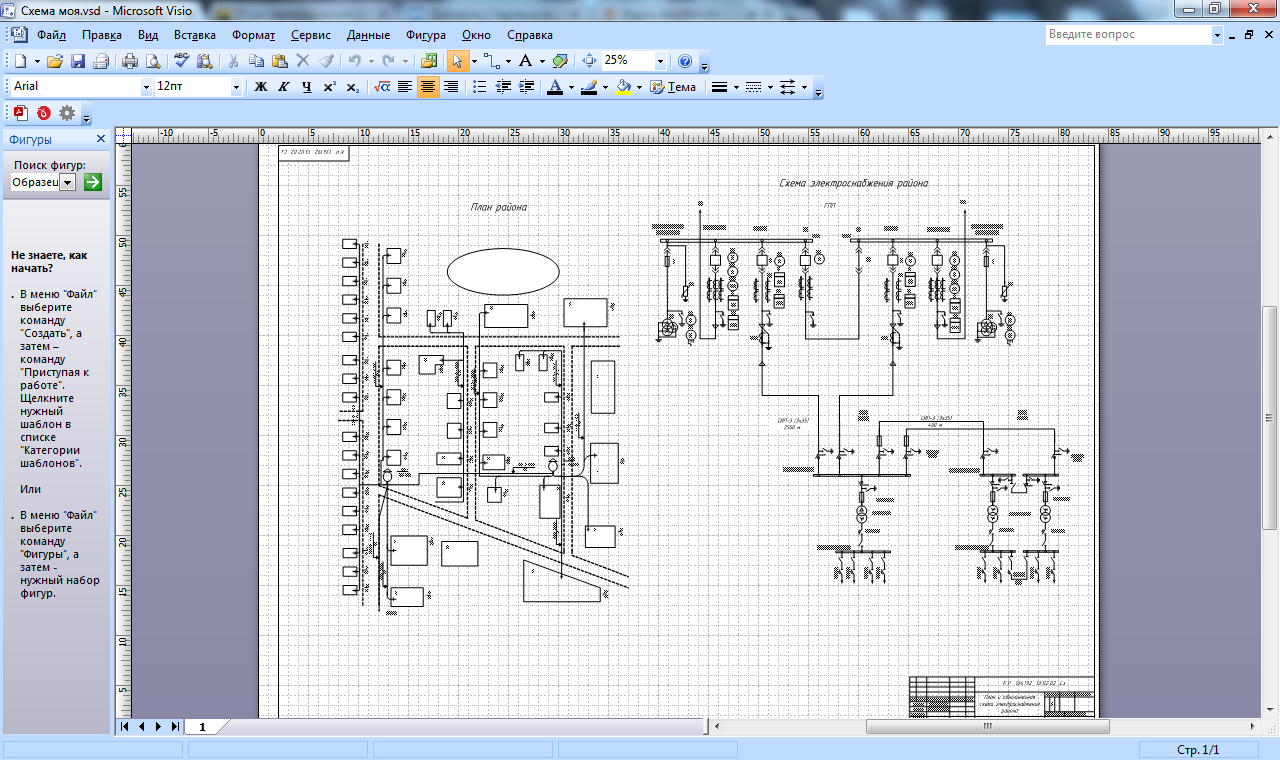The width and height of the screenshot is (1280, 760).
Task: Open the drawing tools icon
Action: [560, 61]
